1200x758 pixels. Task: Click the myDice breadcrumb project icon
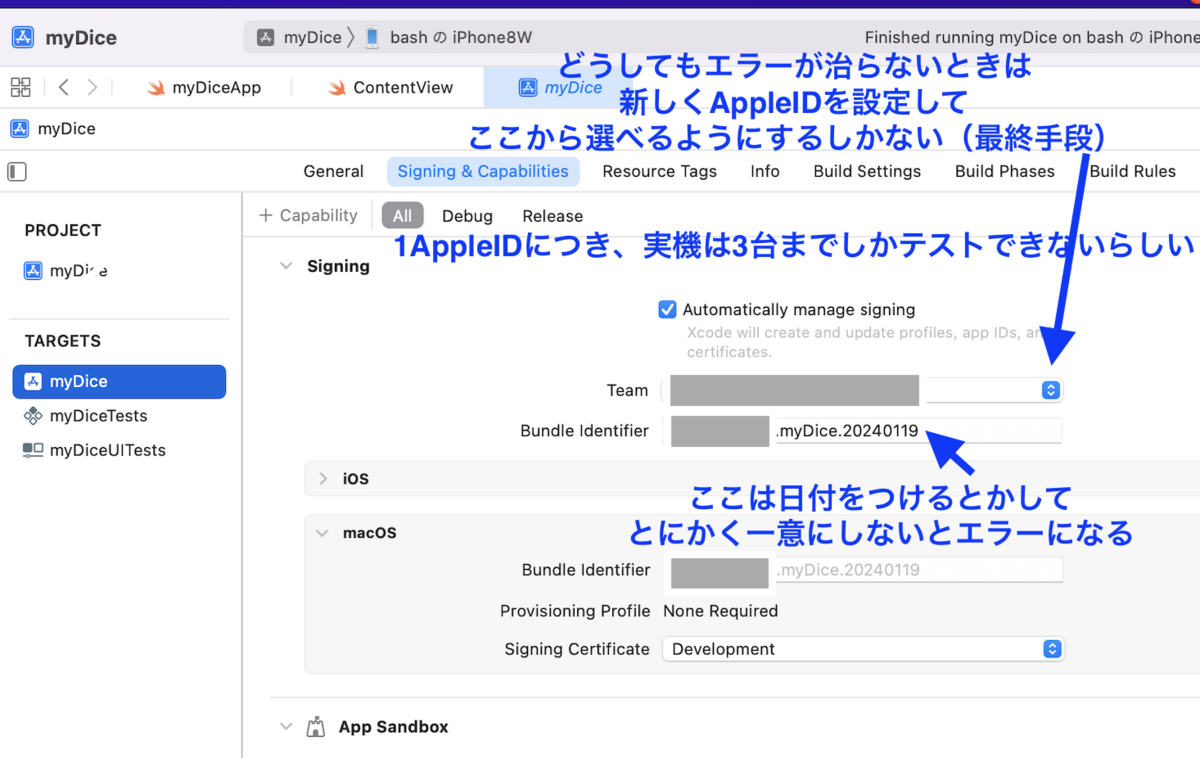[x=19, y=129]
